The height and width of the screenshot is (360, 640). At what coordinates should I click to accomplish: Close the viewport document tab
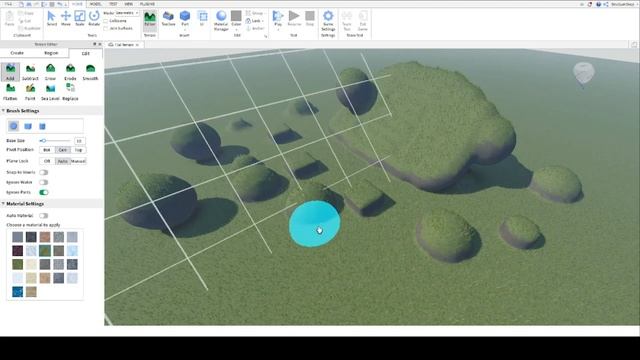coord(138,45)
